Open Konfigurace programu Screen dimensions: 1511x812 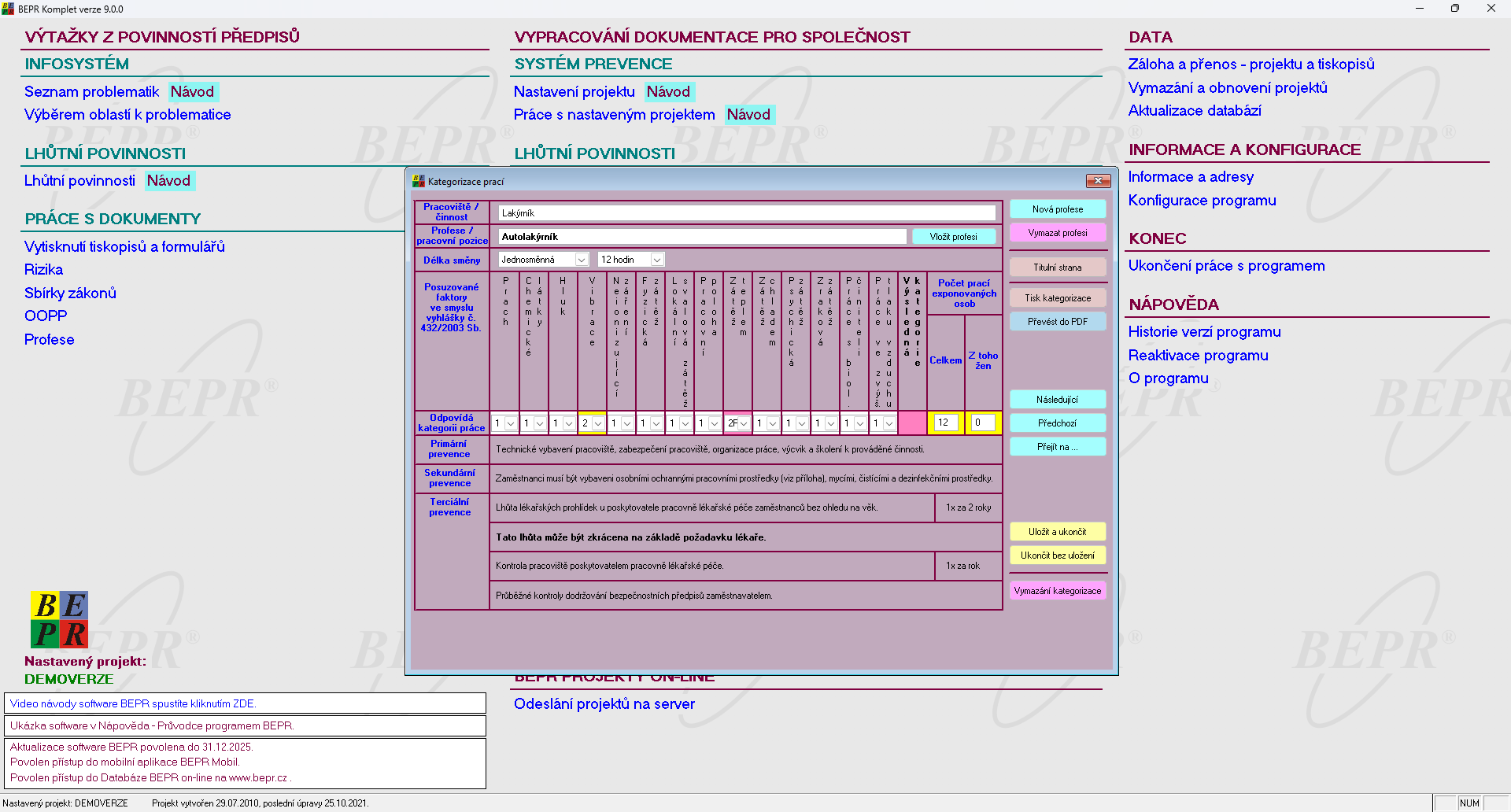point(1202,201)
